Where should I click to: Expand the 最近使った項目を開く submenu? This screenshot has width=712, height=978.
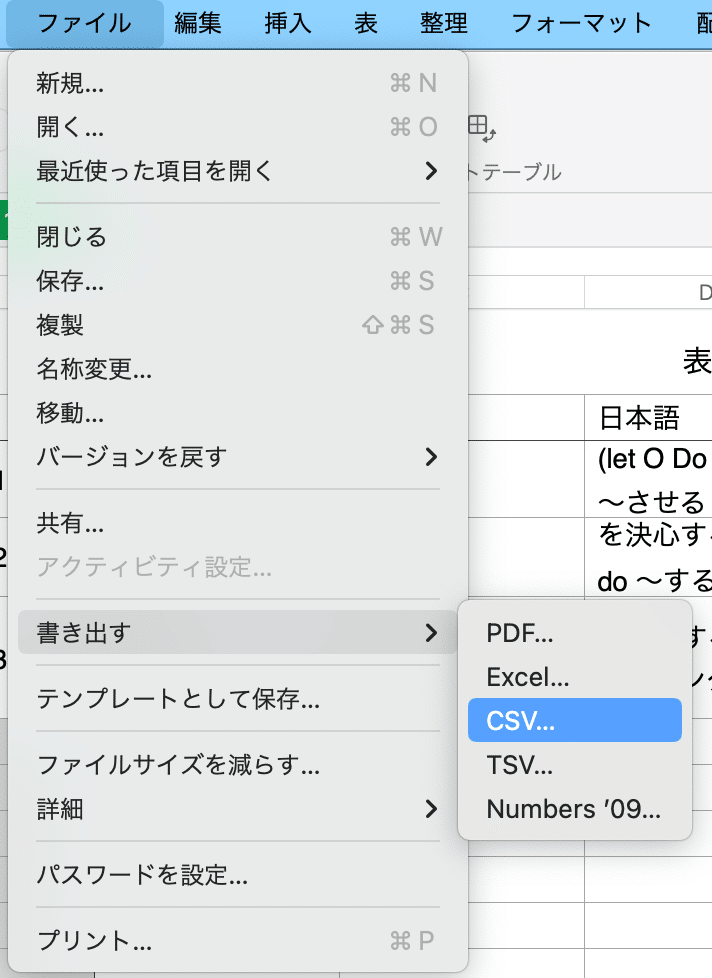pos(237,171)
